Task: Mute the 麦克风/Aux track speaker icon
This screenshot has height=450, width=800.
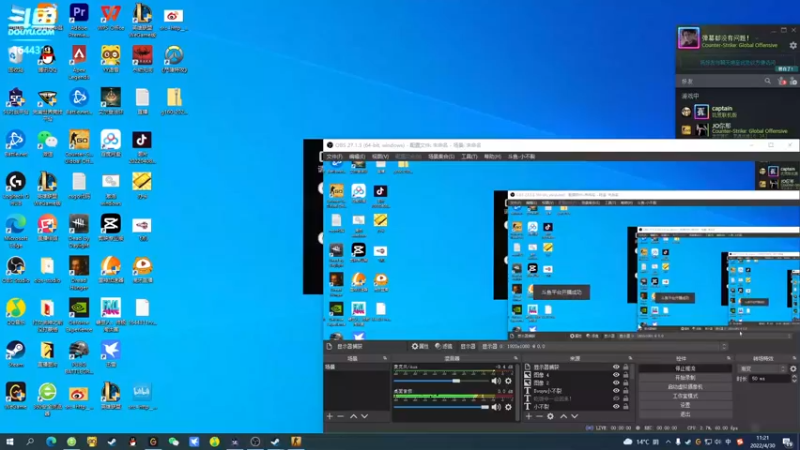Action: click(x=495, y=381)
